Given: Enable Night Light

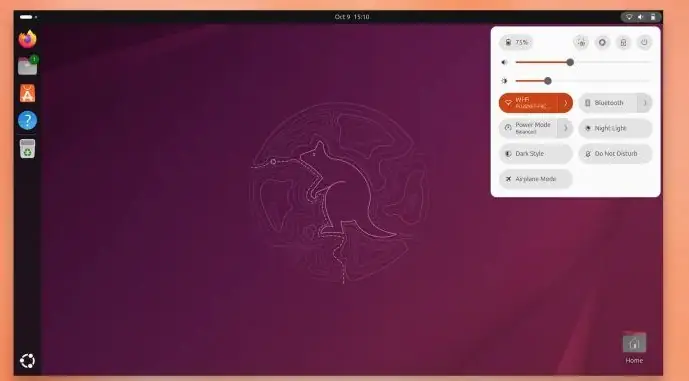Looking at the screenshot, I should pyautogui.click(x=615, y=128).
